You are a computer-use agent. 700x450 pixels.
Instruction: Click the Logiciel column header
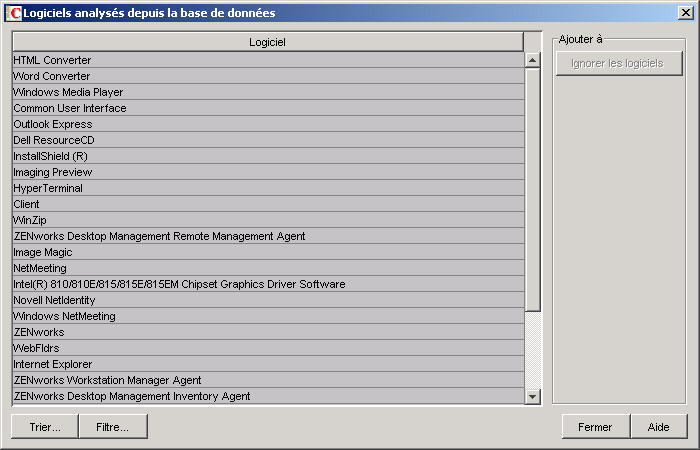[x=268, y=42]
